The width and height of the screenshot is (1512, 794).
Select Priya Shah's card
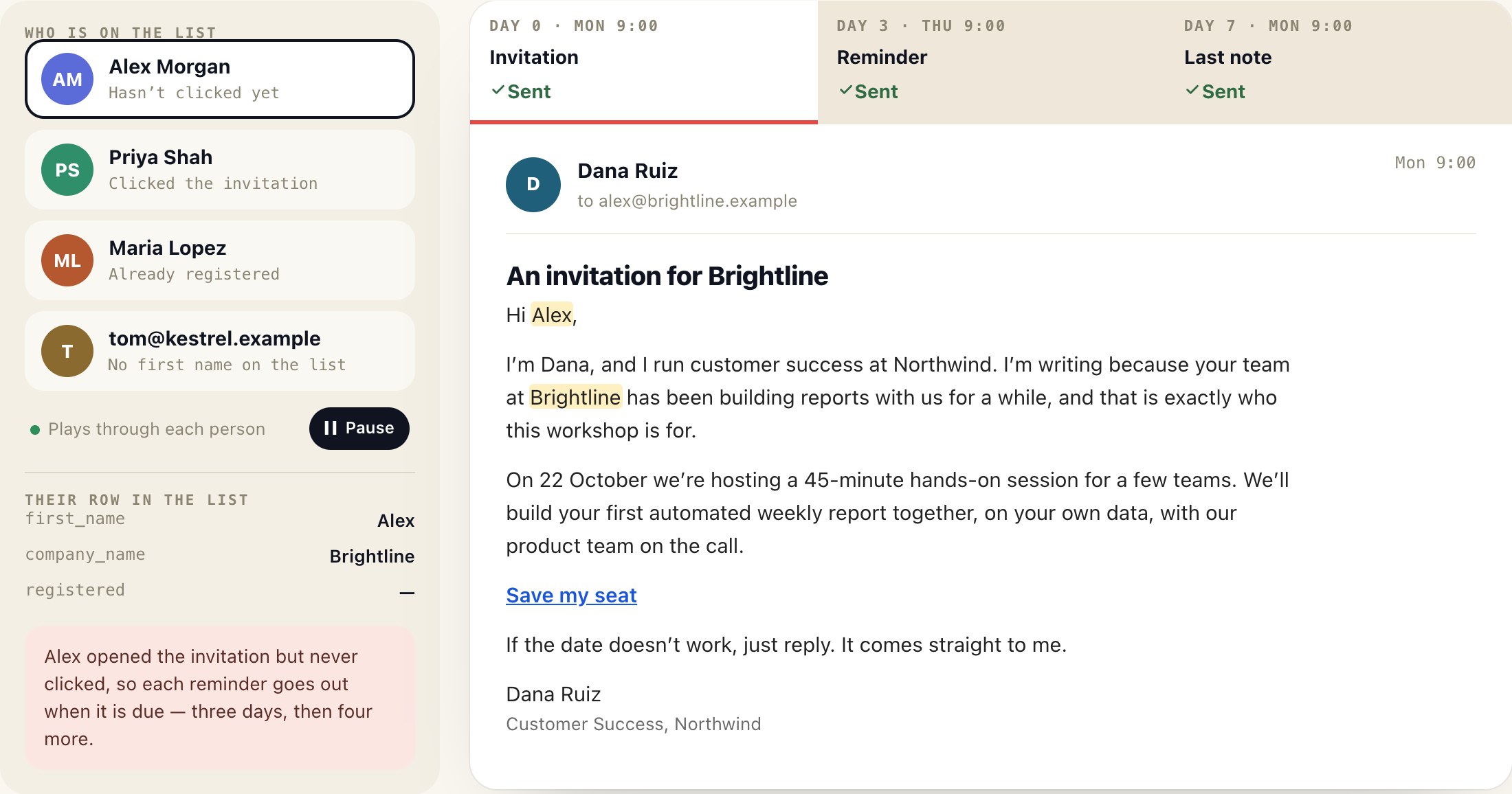tap(220, 170)
